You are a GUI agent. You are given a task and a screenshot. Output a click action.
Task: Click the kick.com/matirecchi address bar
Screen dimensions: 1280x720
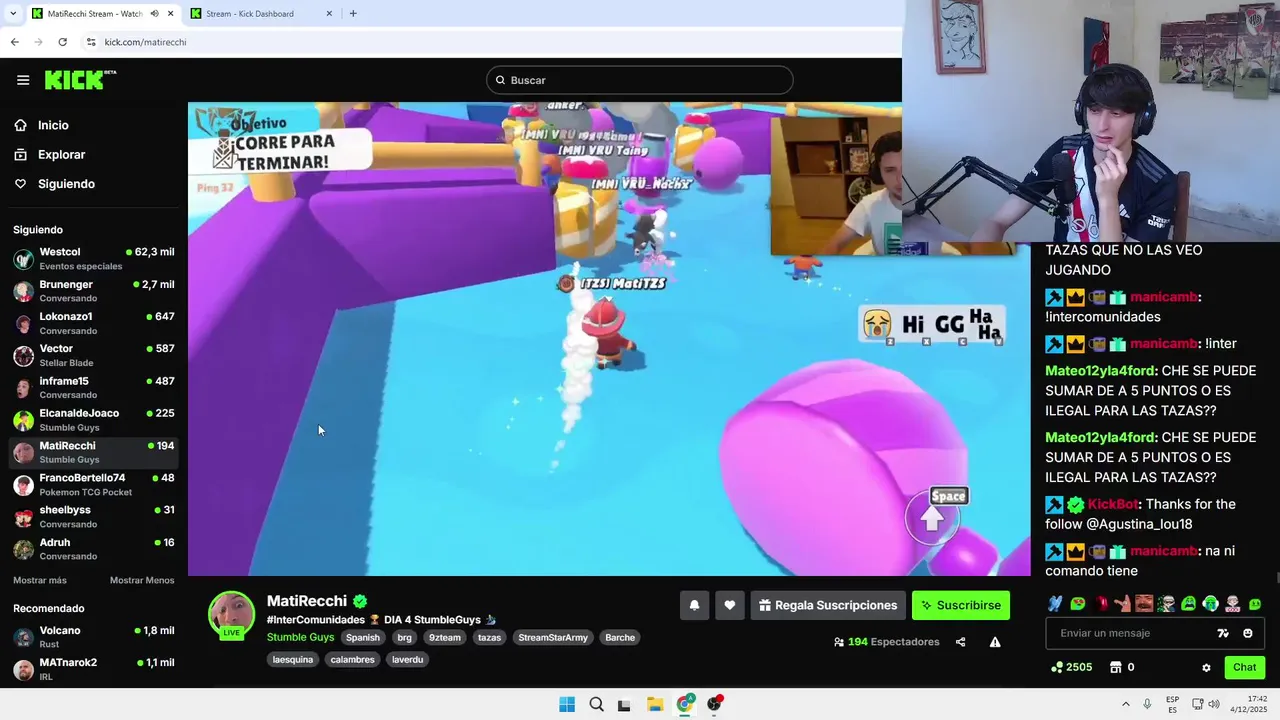[490, 42]
